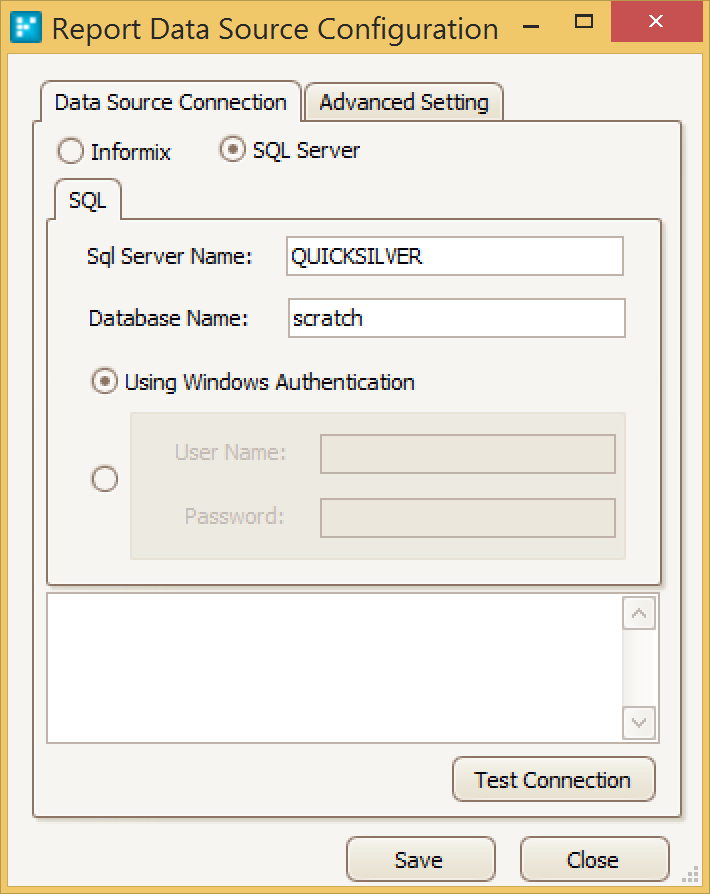Click the Close button beside Save

click(593, 860)
